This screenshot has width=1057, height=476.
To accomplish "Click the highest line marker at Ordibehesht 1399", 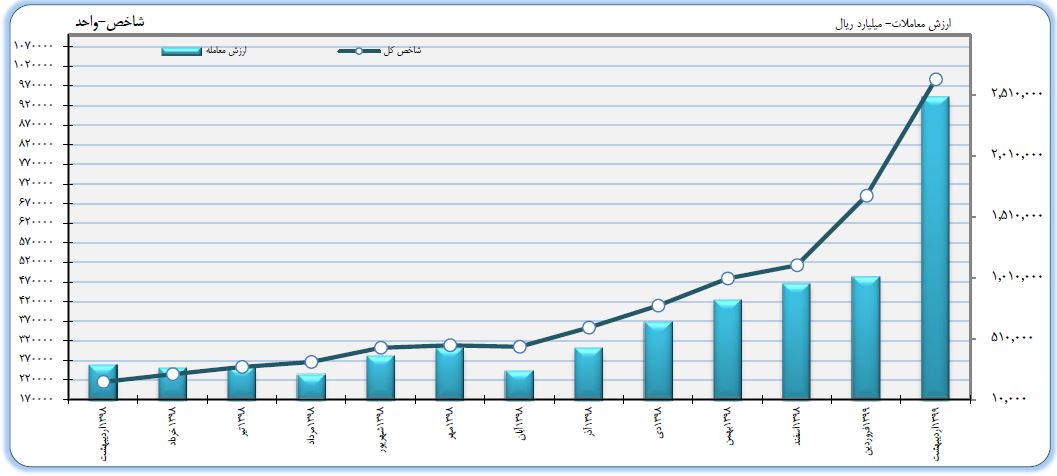I will pos(935,79).
